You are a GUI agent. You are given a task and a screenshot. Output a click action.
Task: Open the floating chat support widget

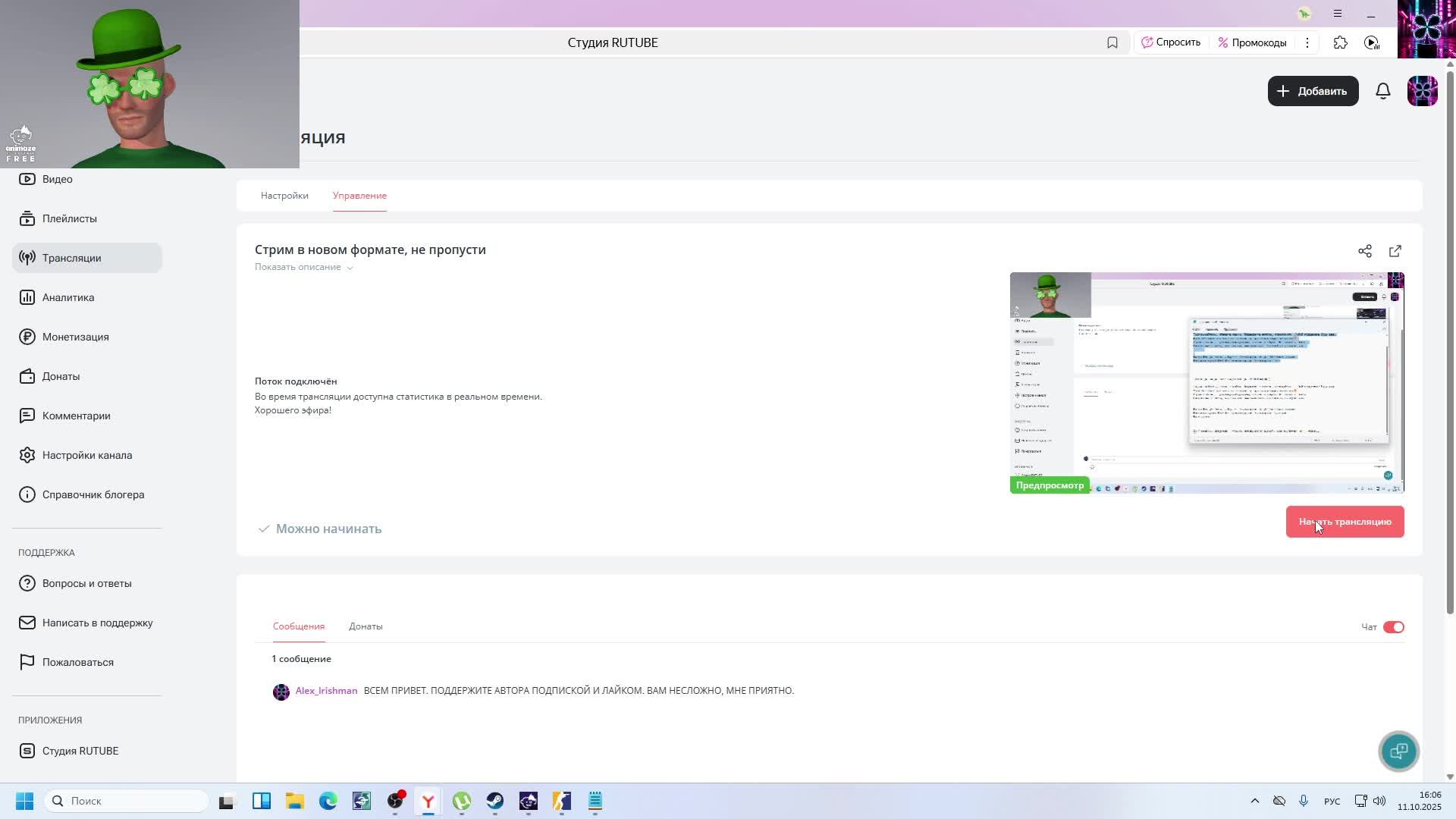(1398, 751)
